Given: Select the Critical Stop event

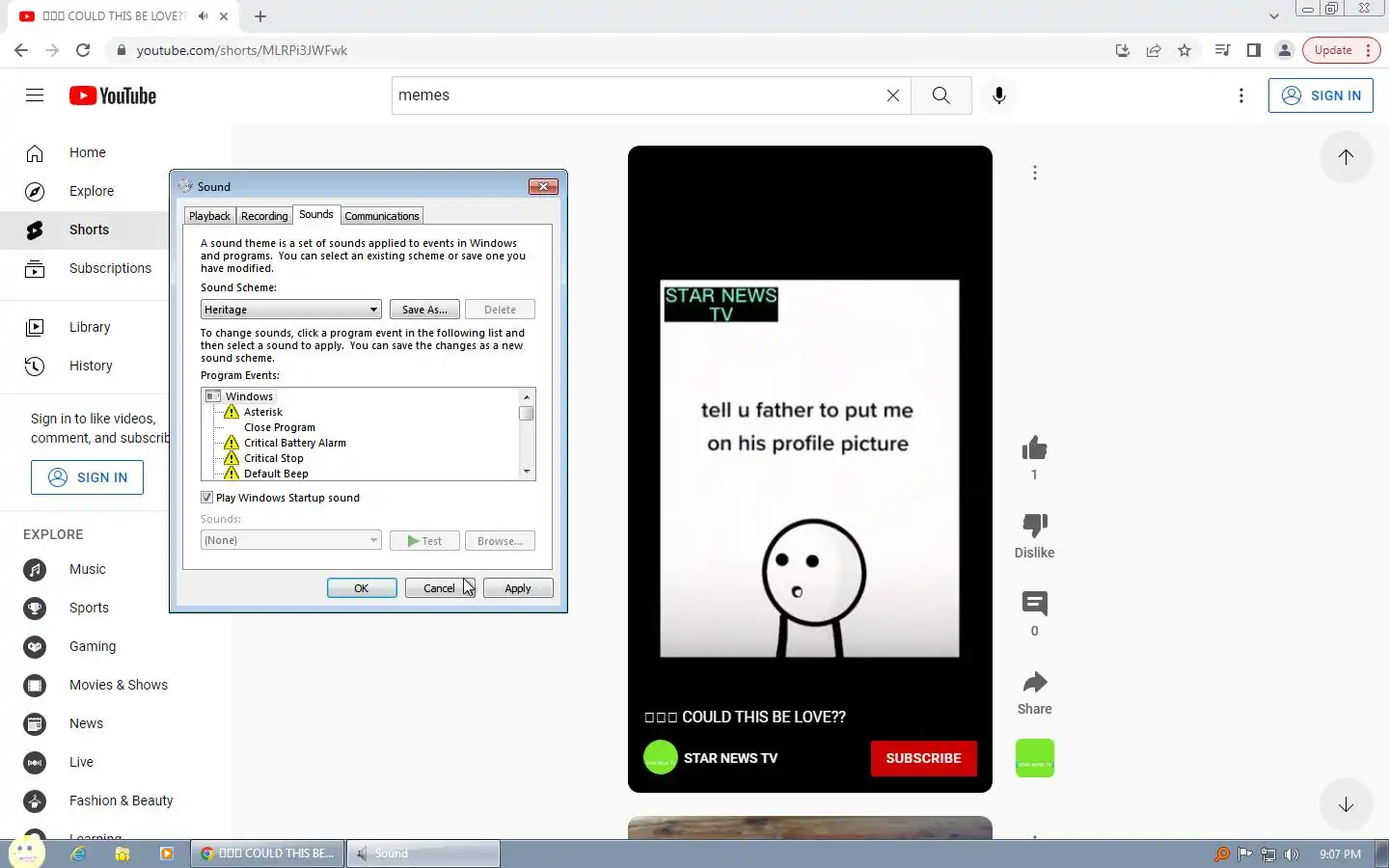Looking at the screenshot, I should coord(273,458).
